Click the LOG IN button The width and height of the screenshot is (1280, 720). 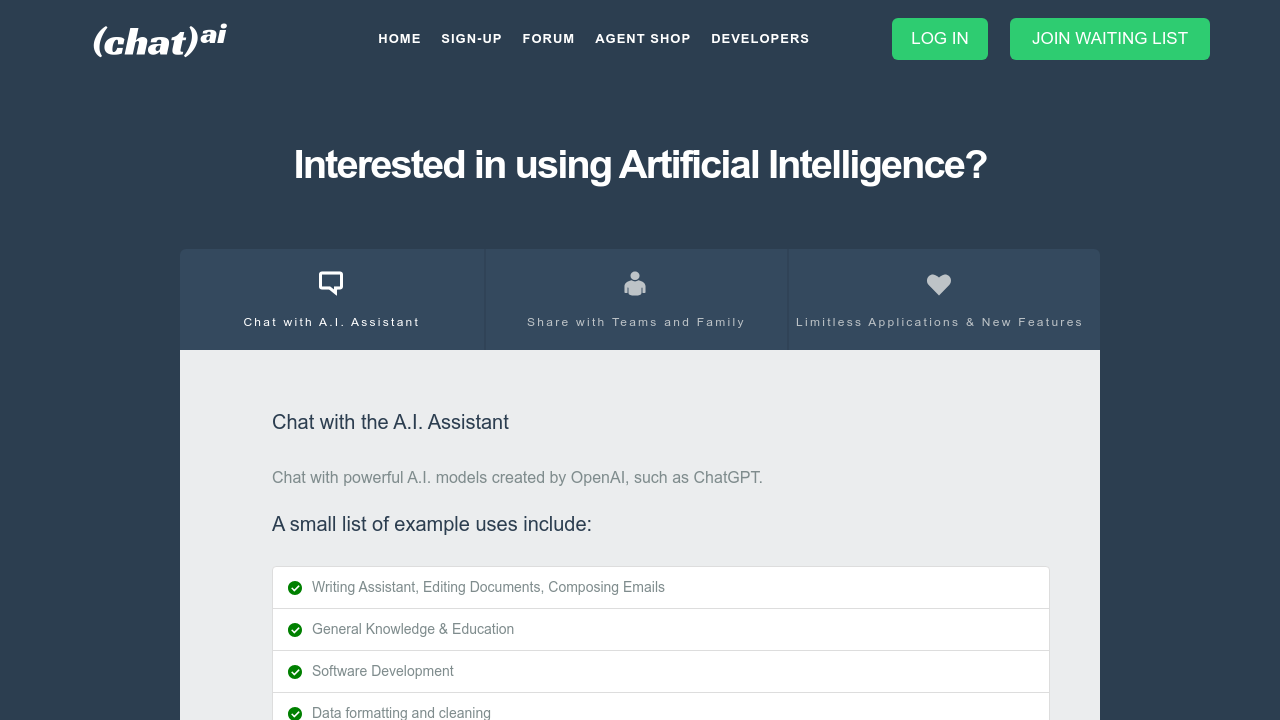pos(939,39)
